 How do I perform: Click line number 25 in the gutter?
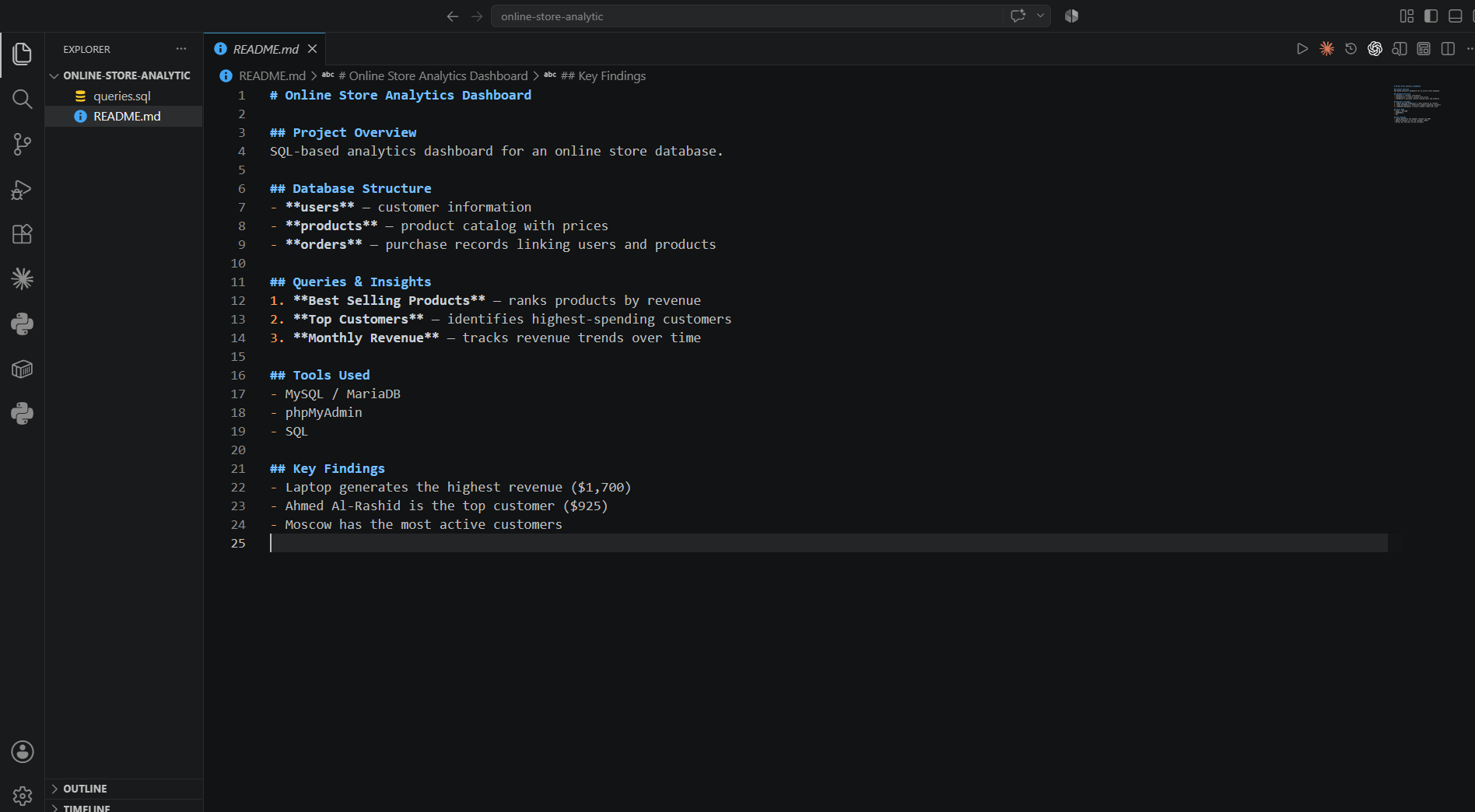tap(238, 543)
